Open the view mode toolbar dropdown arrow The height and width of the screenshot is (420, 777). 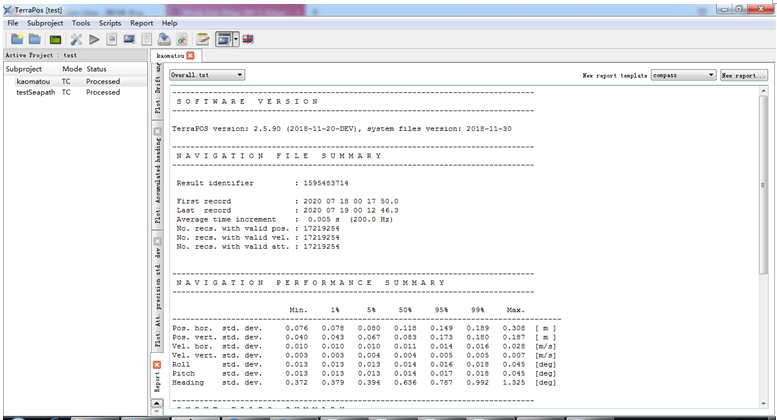coord(236,39)
